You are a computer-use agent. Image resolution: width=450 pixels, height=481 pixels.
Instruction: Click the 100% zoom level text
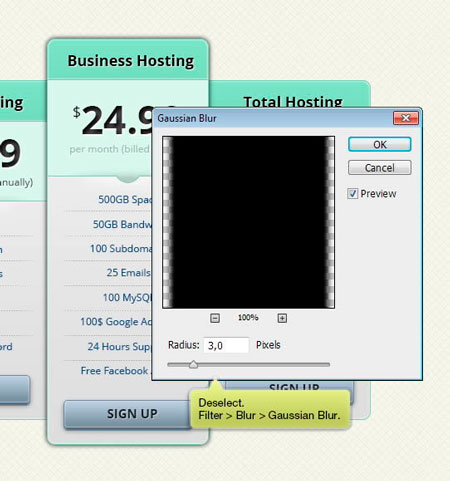[x=248, y=317]
